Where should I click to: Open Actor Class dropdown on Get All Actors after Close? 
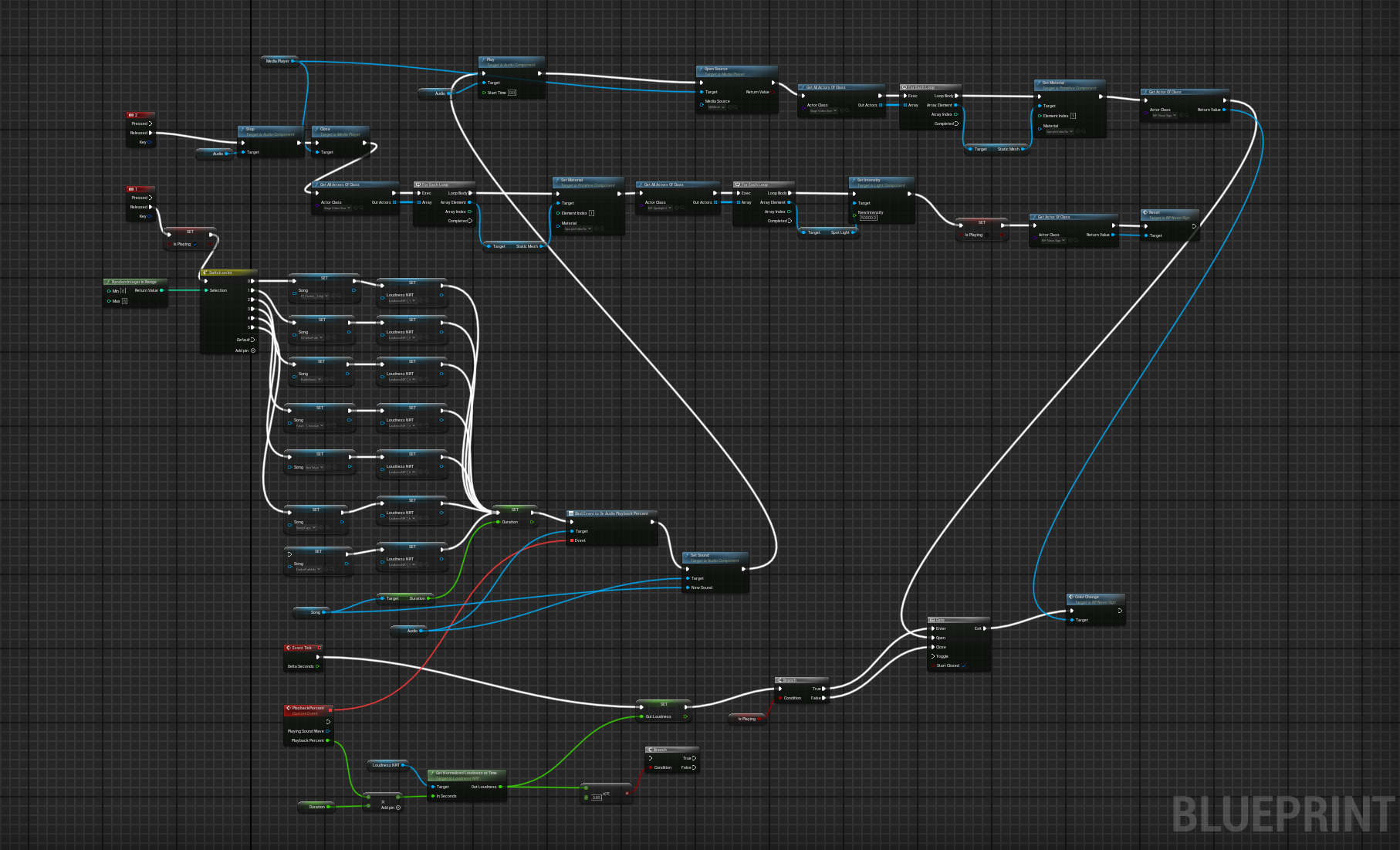pos(337,208)
